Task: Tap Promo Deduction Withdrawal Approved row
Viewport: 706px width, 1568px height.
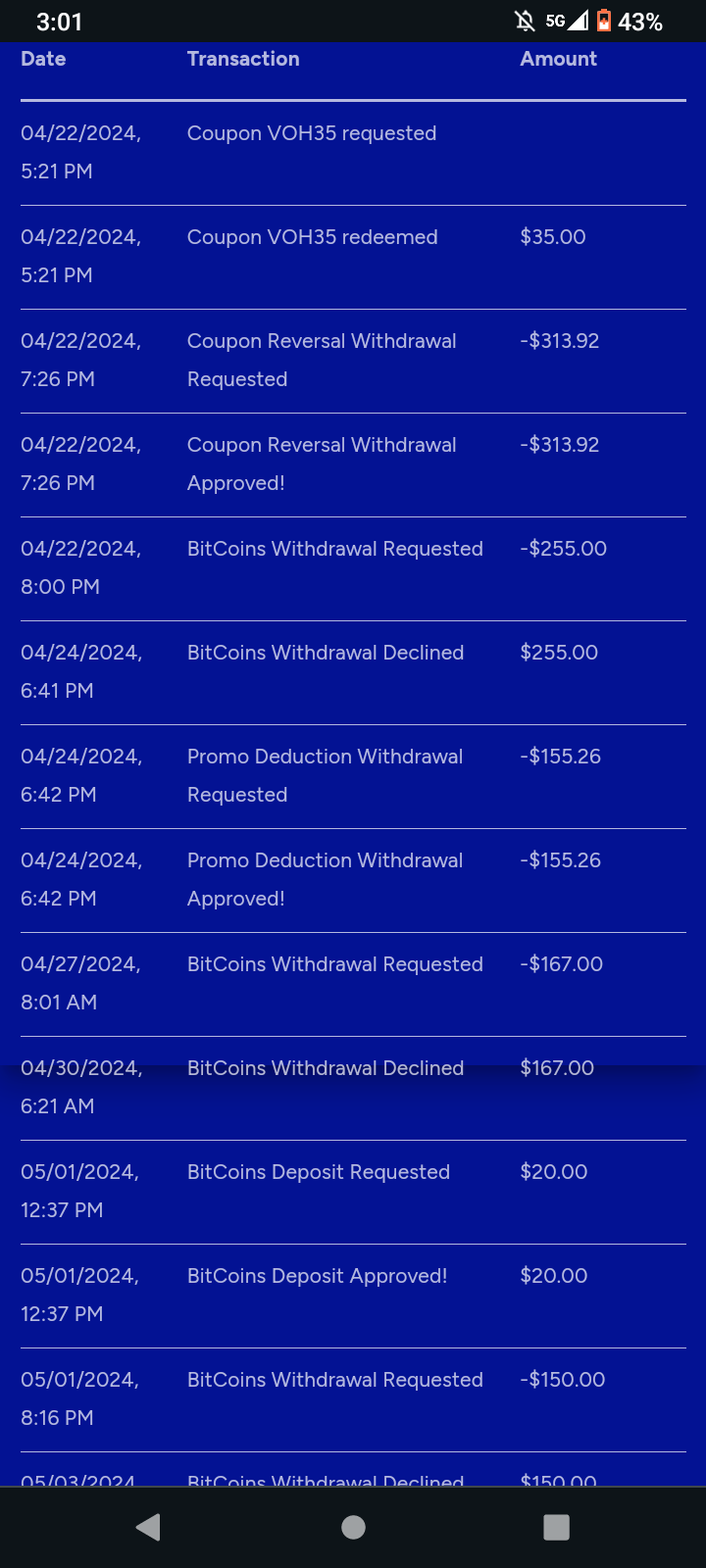Action: click(x=325, y=879)
